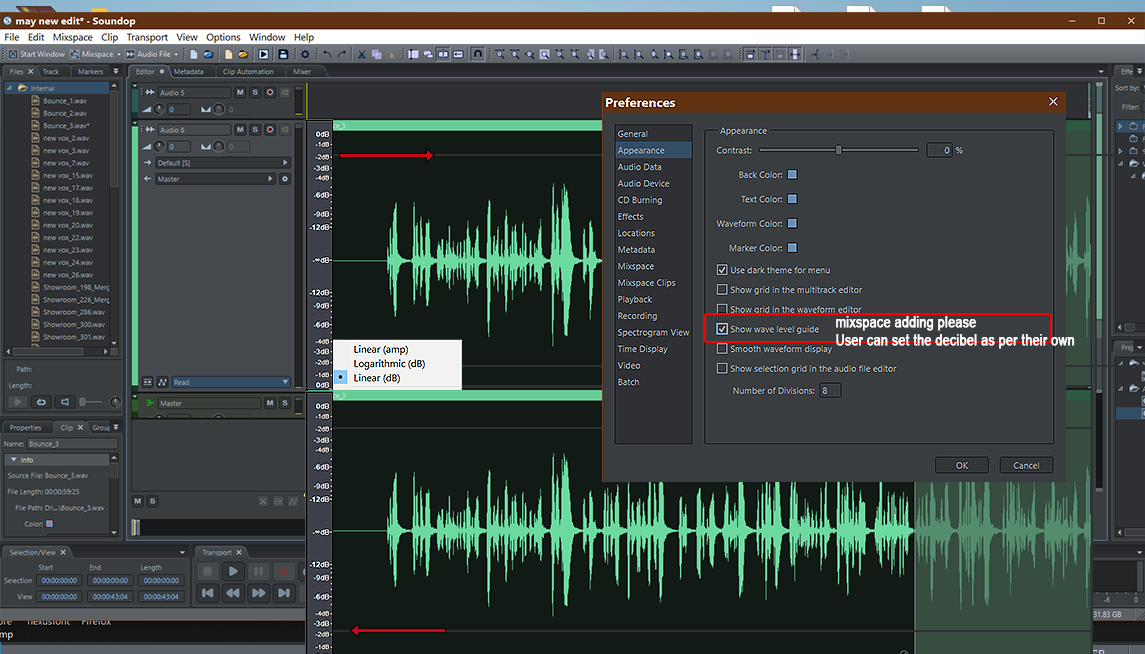Select Audio Device in Preferences list
The width and height of the screenshot is (1145, 654).
643,183
